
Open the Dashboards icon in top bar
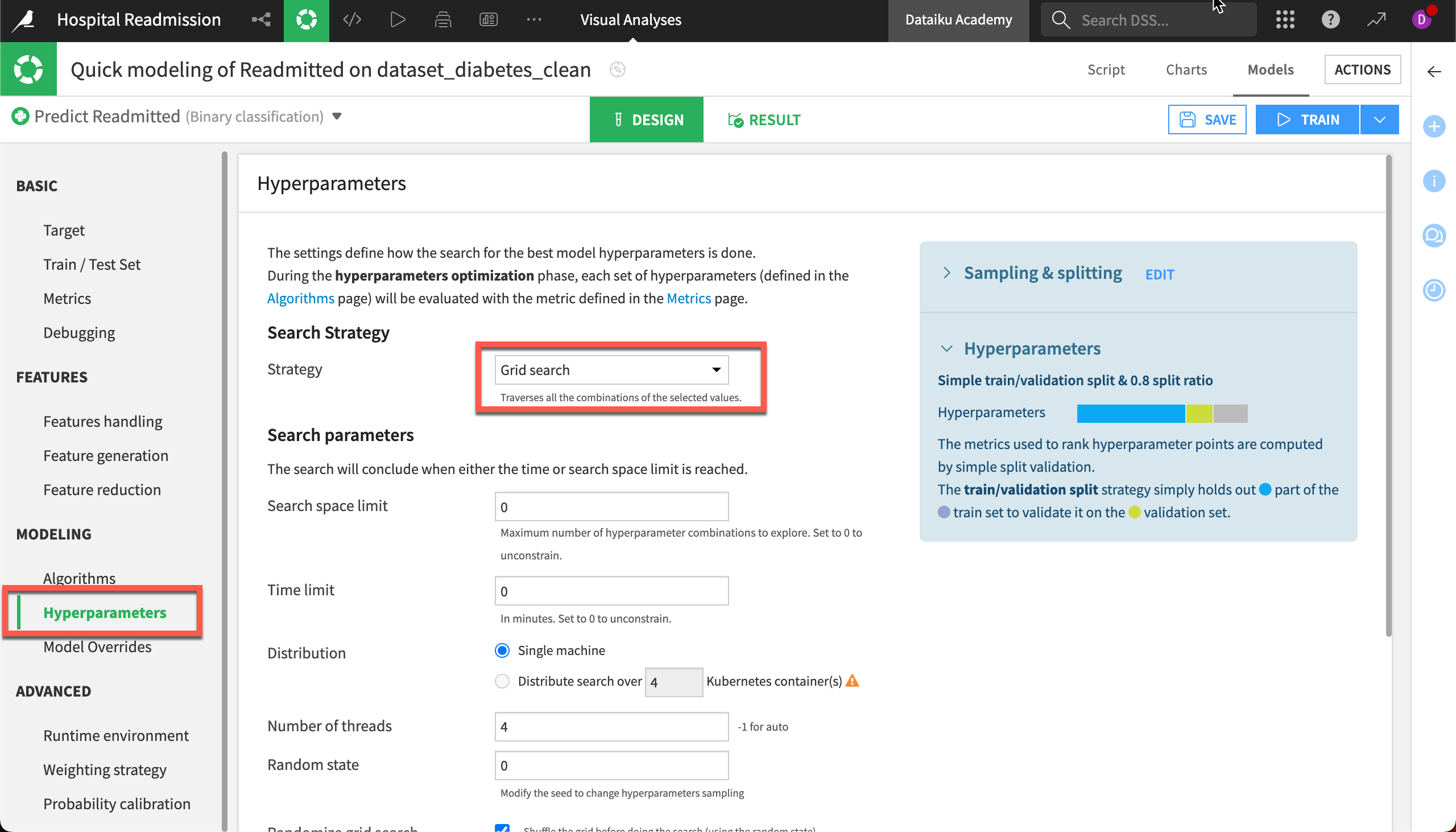click(x=488, y=20)
